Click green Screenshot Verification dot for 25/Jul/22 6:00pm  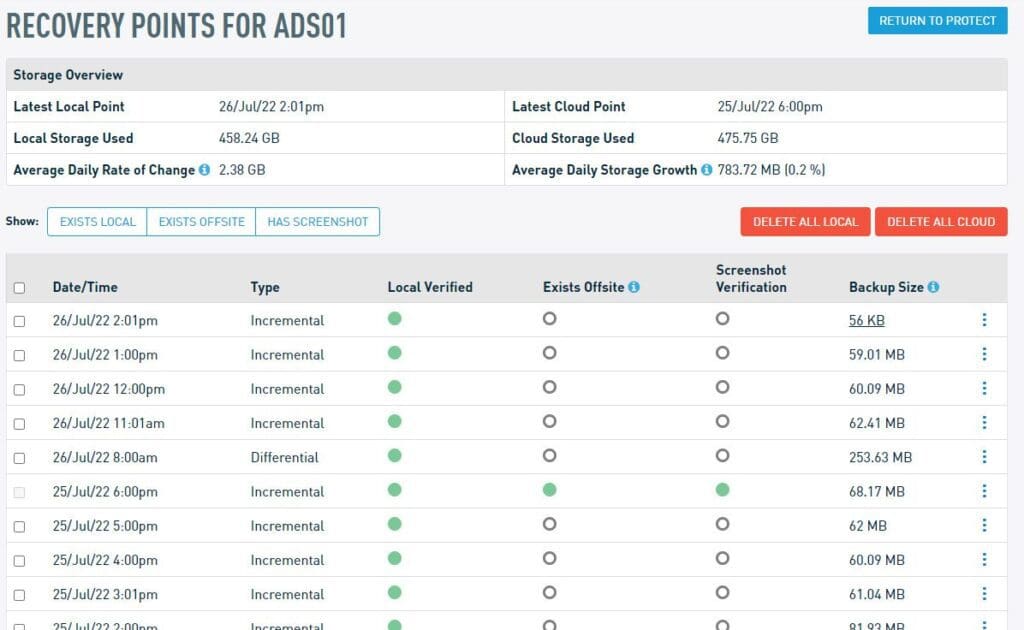click(x=722, y=490)
